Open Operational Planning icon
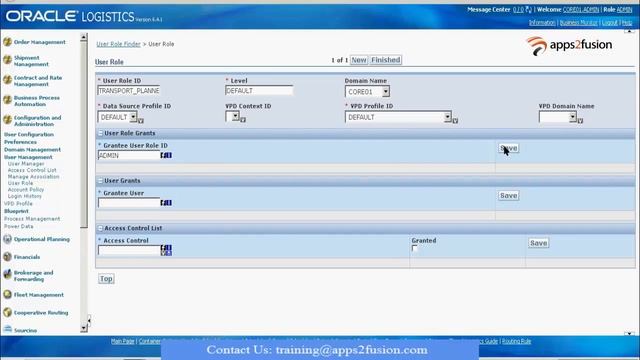640x360 pixels. [x=7, y=239]
